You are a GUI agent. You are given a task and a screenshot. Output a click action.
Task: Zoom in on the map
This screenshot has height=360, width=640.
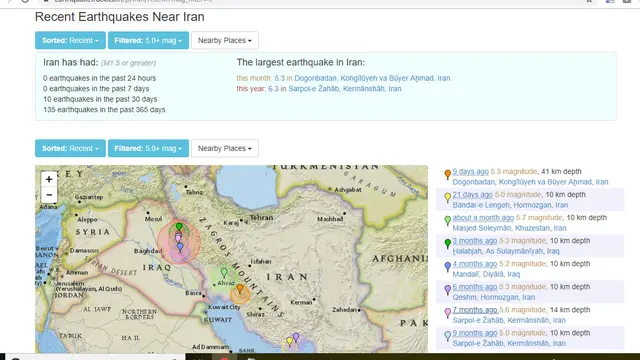coord(49,179)
